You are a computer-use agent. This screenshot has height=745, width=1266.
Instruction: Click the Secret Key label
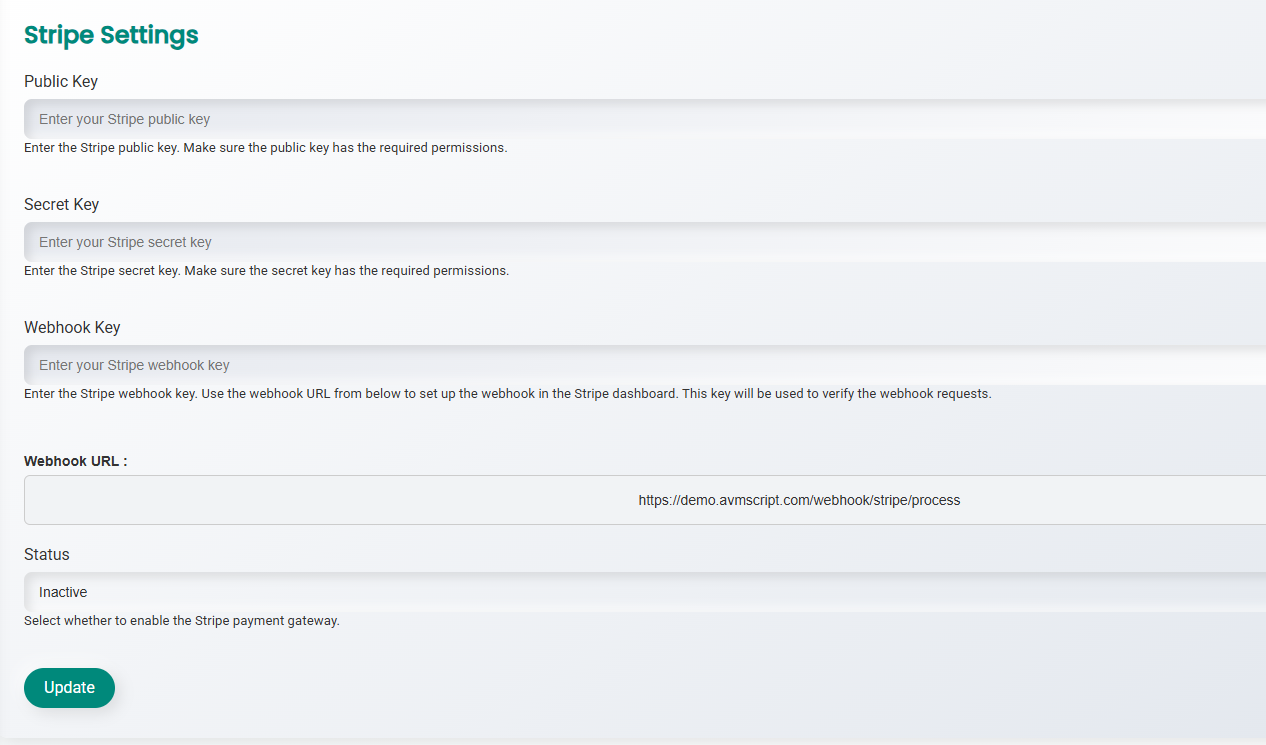(x=61, y=204)
